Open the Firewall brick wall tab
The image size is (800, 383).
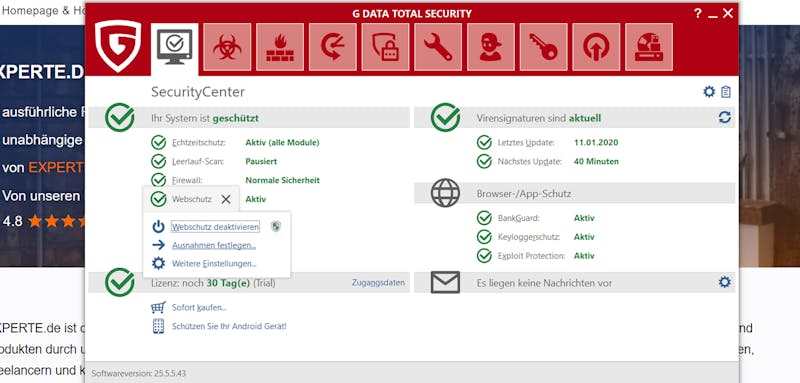click(x=280, y=47)
